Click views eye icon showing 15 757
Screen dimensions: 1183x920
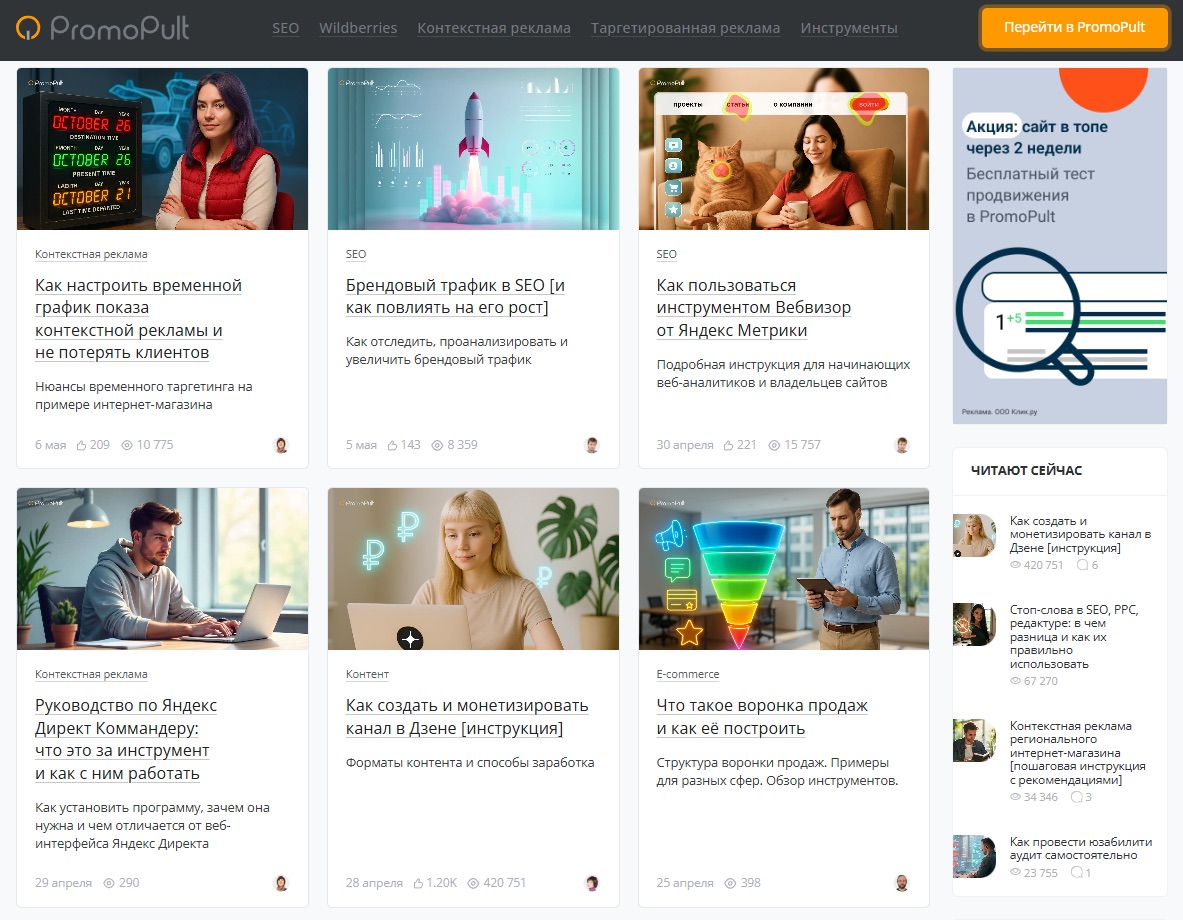[774, 445]
